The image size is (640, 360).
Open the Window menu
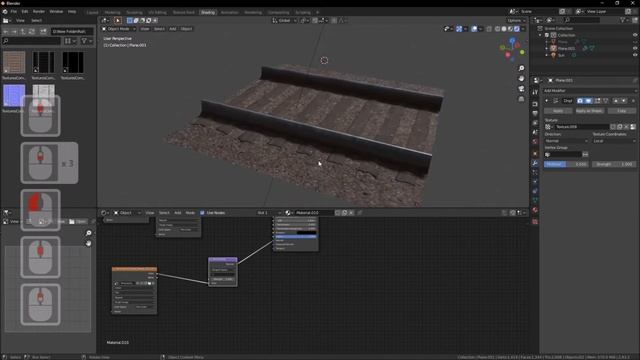[56, 12]
